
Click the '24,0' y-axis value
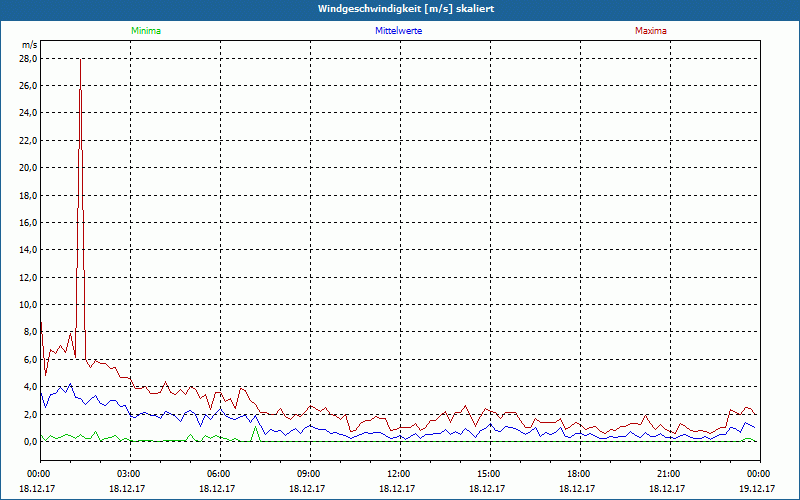[x=29, y=113]
